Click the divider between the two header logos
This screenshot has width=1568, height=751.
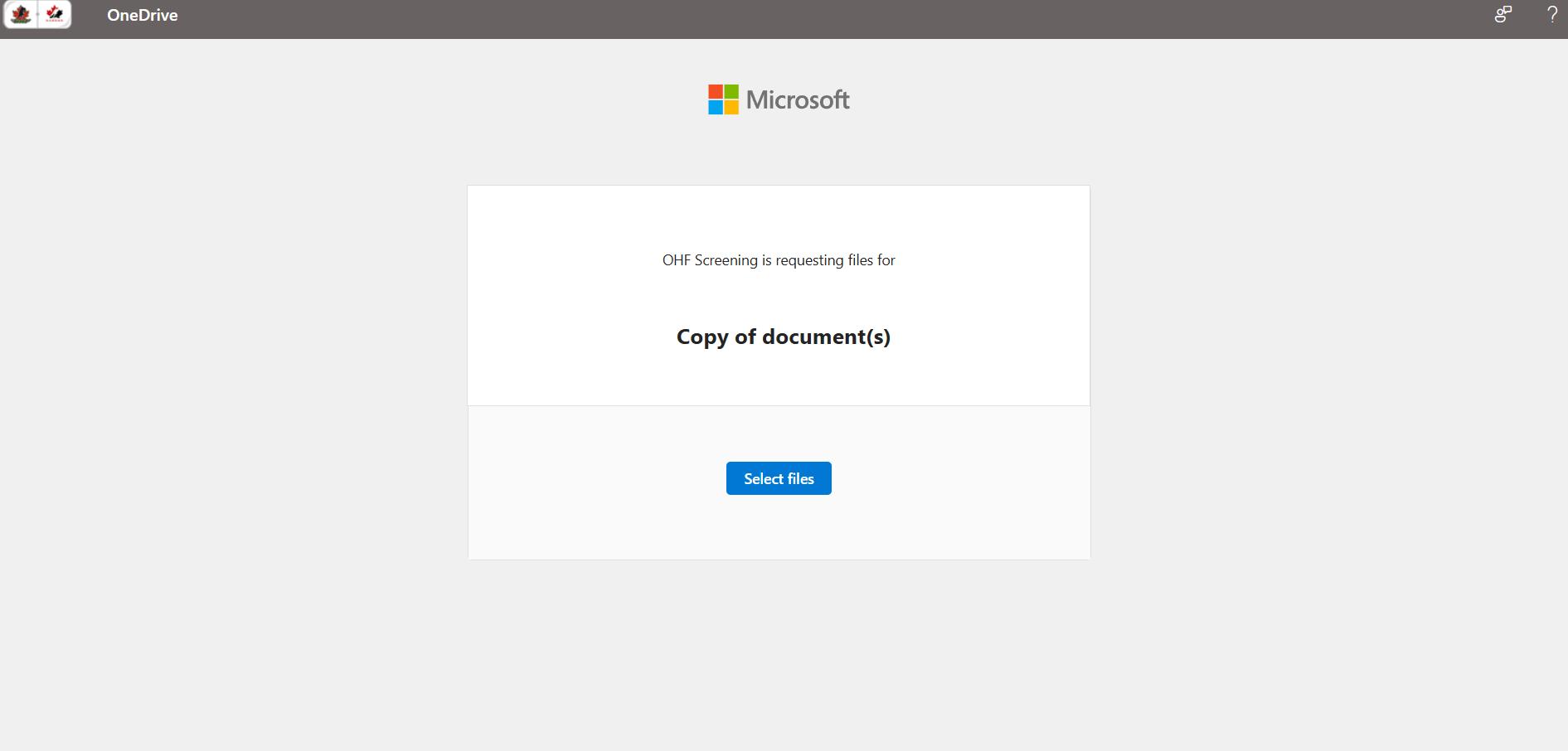click(x=37, y=14)
